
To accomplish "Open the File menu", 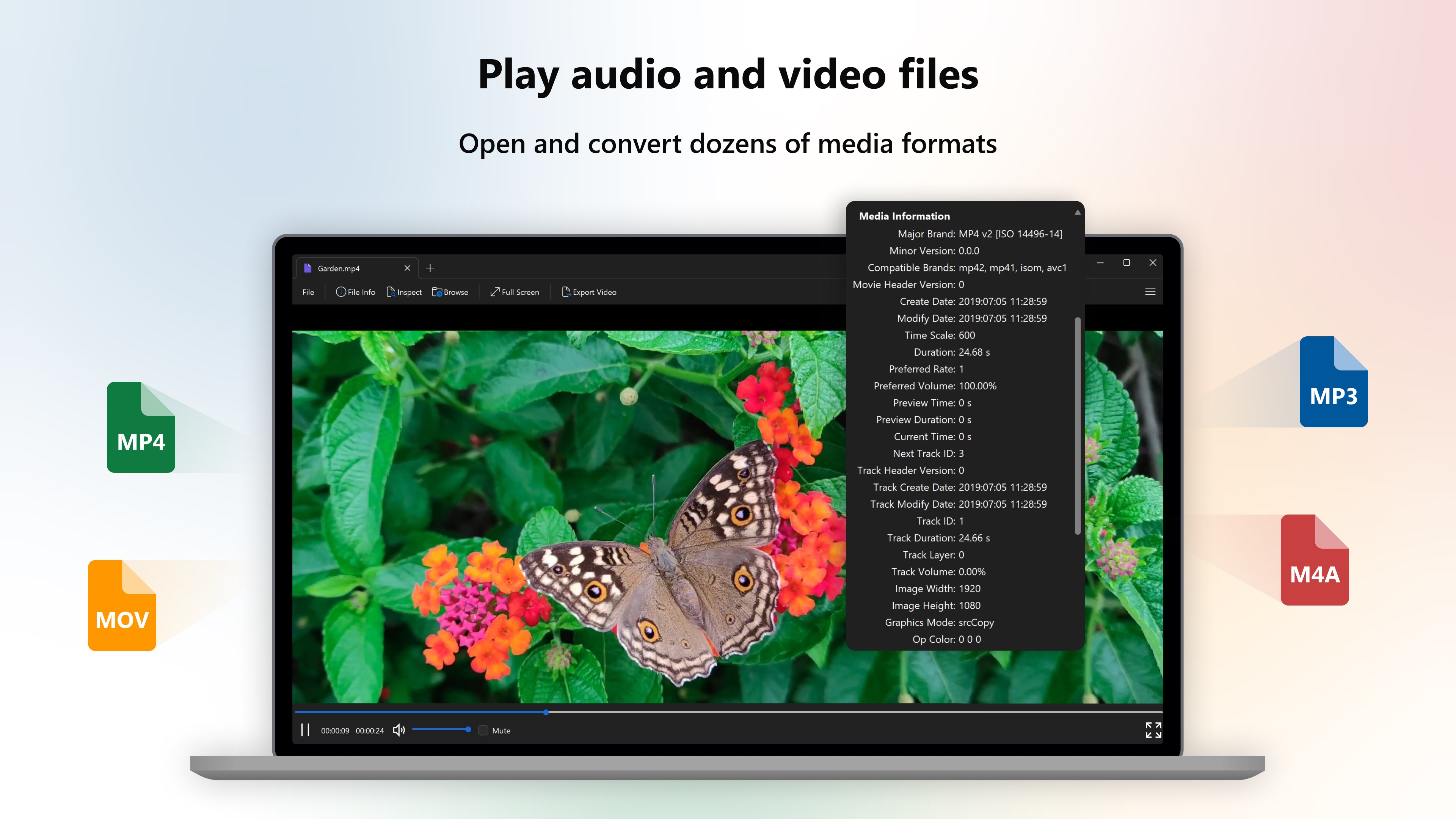I will coord(308,292).
